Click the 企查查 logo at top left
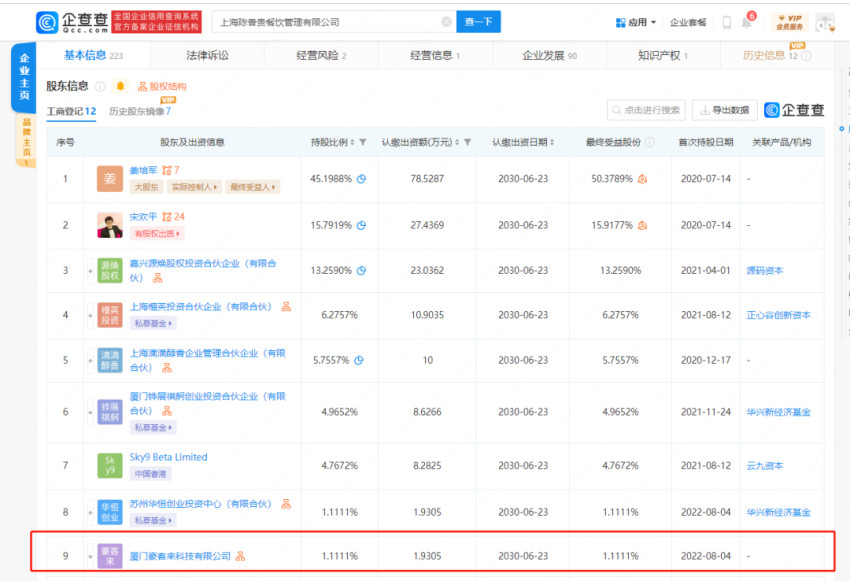The width and height of the screenshot is (850, 581). pyautogui.click(x=70, y=22)
